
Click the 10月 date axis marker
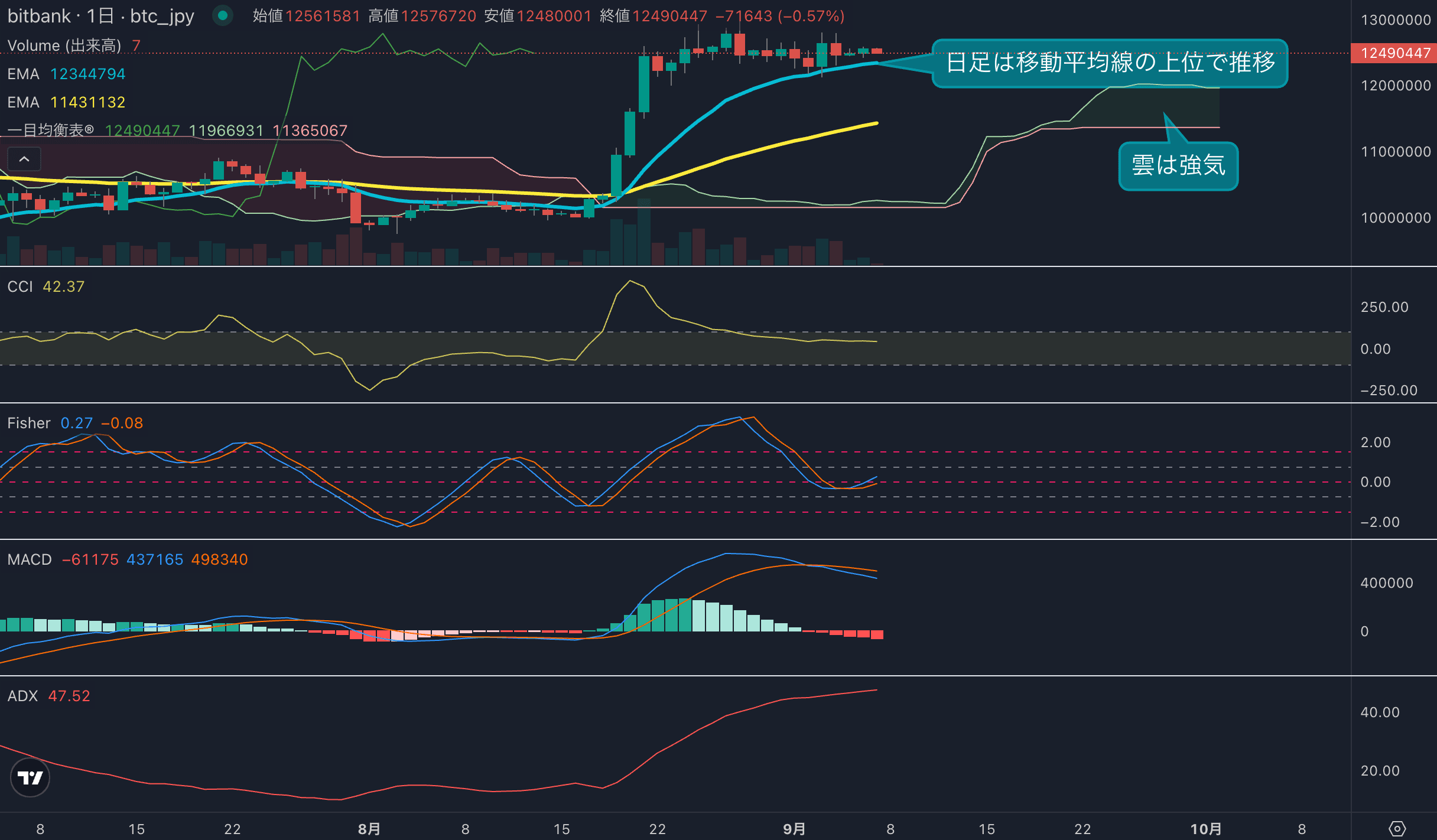pyautogui.click(x=1205, y=829)
